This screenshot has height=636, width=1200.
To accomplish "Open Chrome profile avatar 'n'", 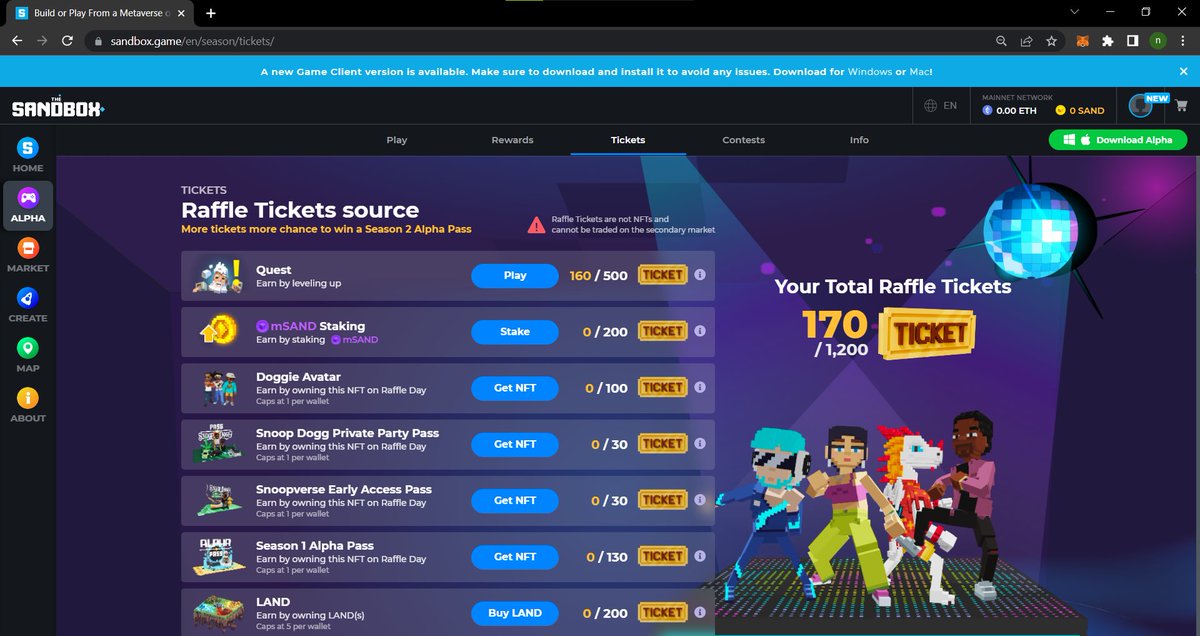I will pos(1158,41).
